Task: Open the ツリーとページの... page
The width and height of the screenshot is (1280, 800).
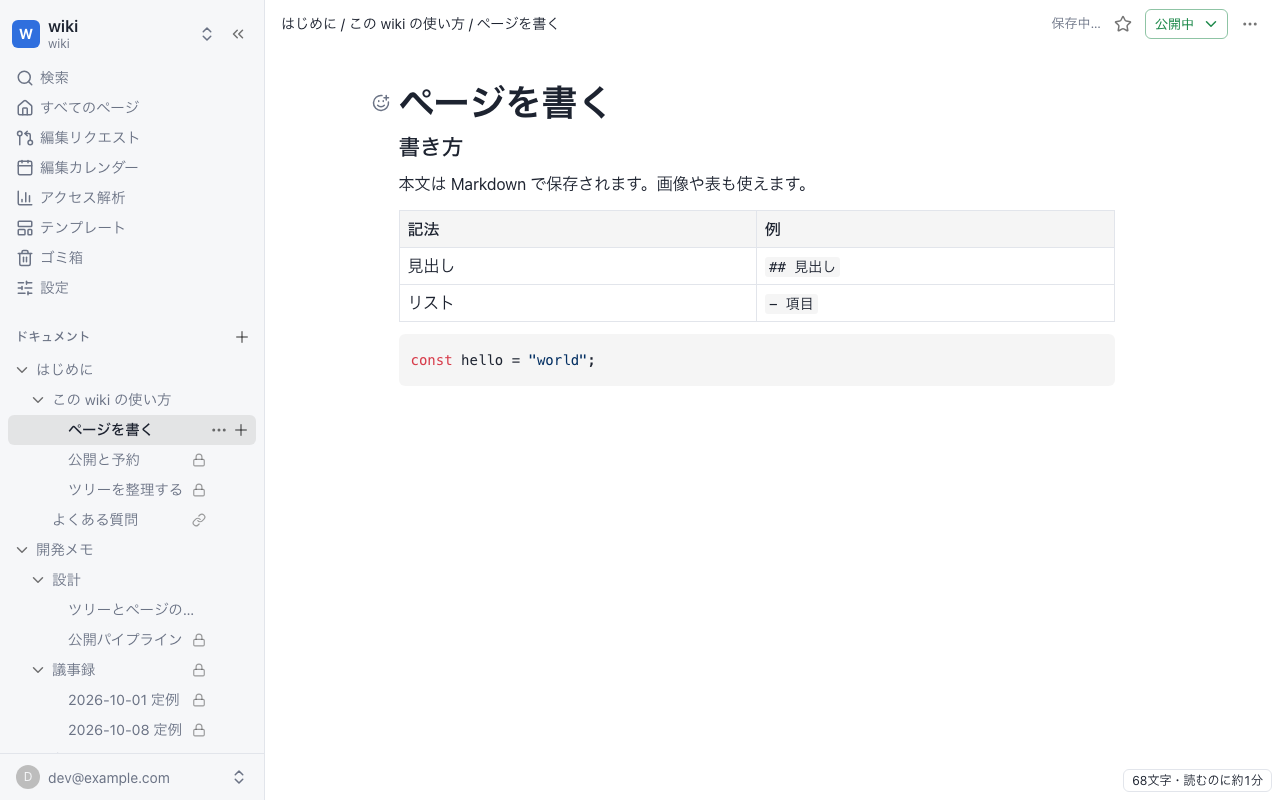Action: tap(131, 609)
